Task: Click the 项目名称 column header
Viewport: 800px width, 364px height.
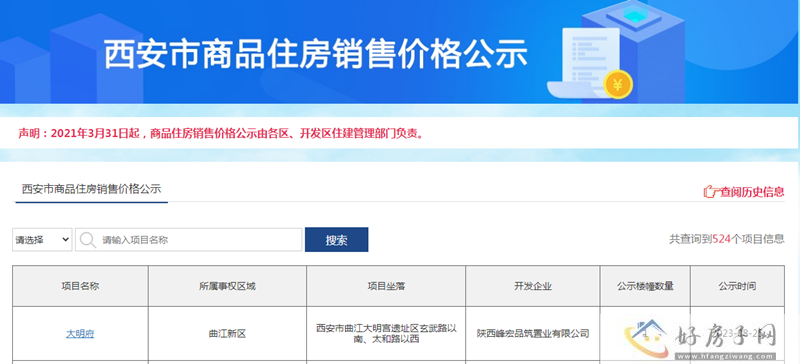Action: (80, 286)
